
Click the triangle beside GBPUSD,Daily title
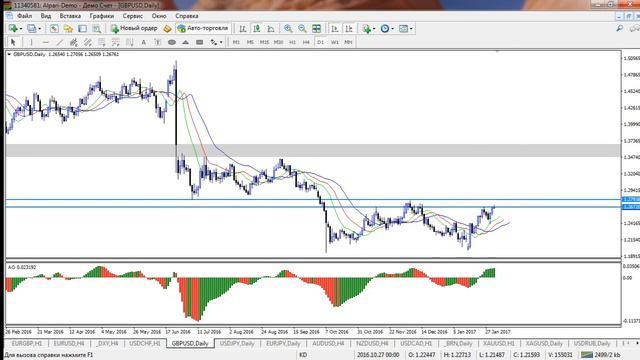[9, 54]
